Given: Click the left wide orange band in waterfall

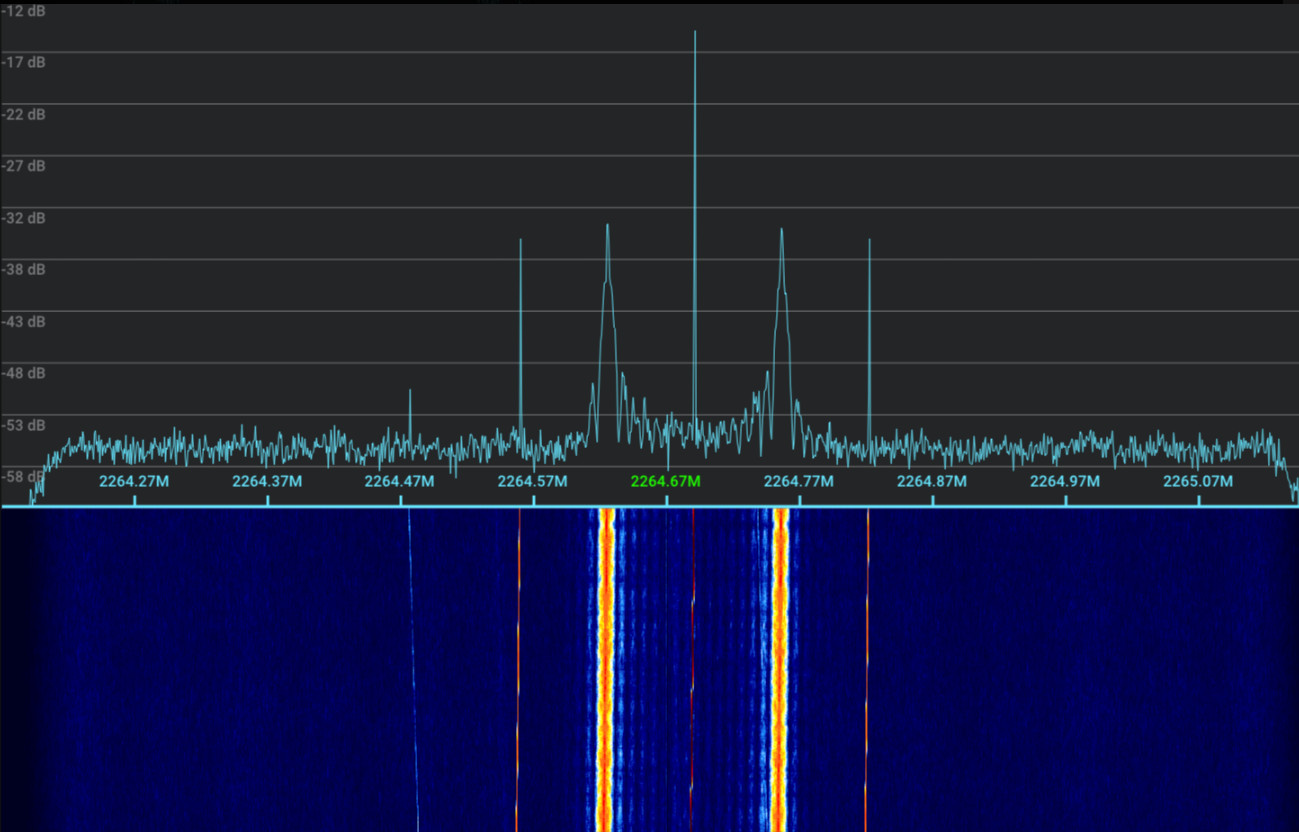Looking at the screenshot, I should [x=605, y=670].
